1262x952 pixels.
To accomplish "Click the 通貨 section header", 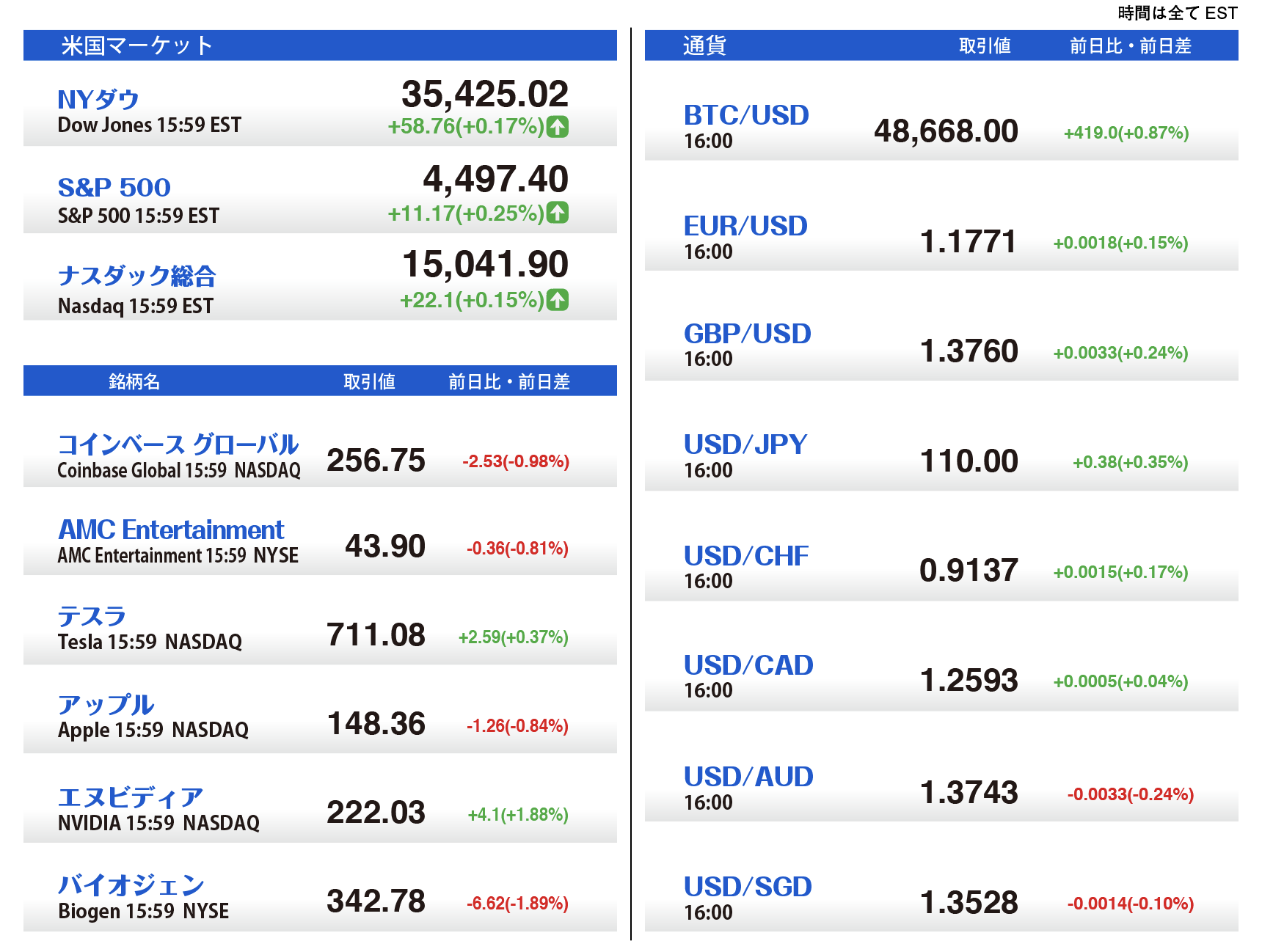I will (x=704, y=45).
